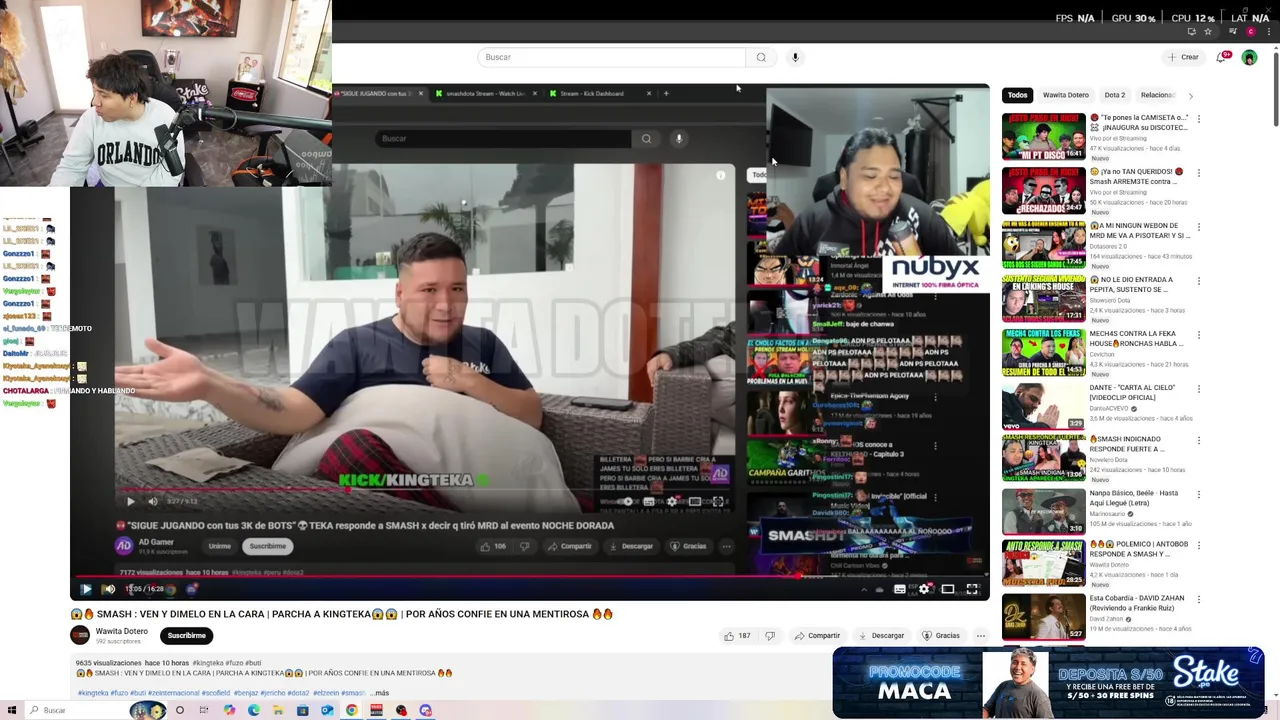Open more actions menu beside Gracias
The image size is (1280, 720).
coord(981,636)
